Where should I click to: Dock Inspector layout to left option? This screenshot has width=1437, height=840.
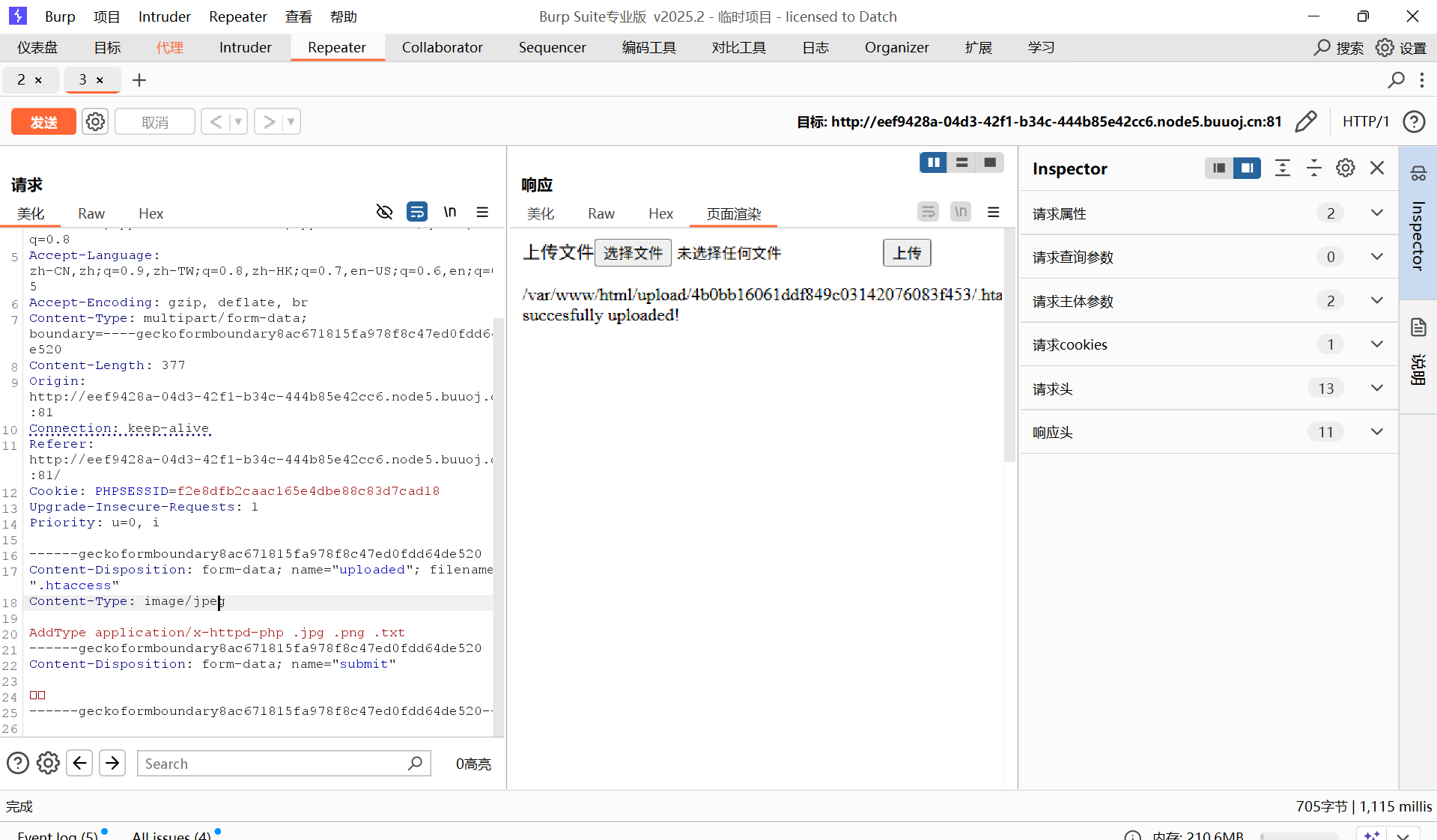point(1219,168)
